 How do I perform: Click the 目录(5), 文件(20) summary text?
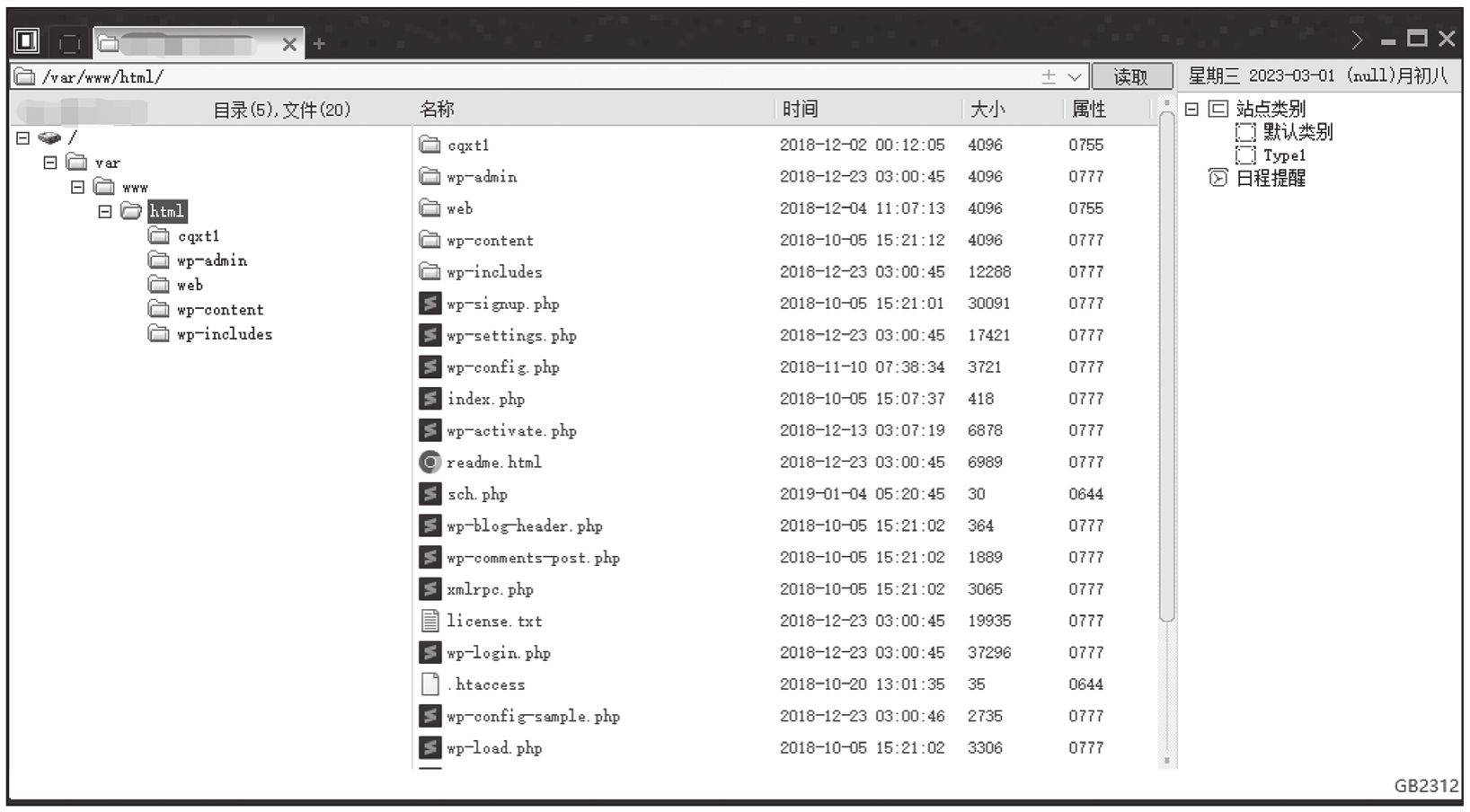click(x=281, y=110)
